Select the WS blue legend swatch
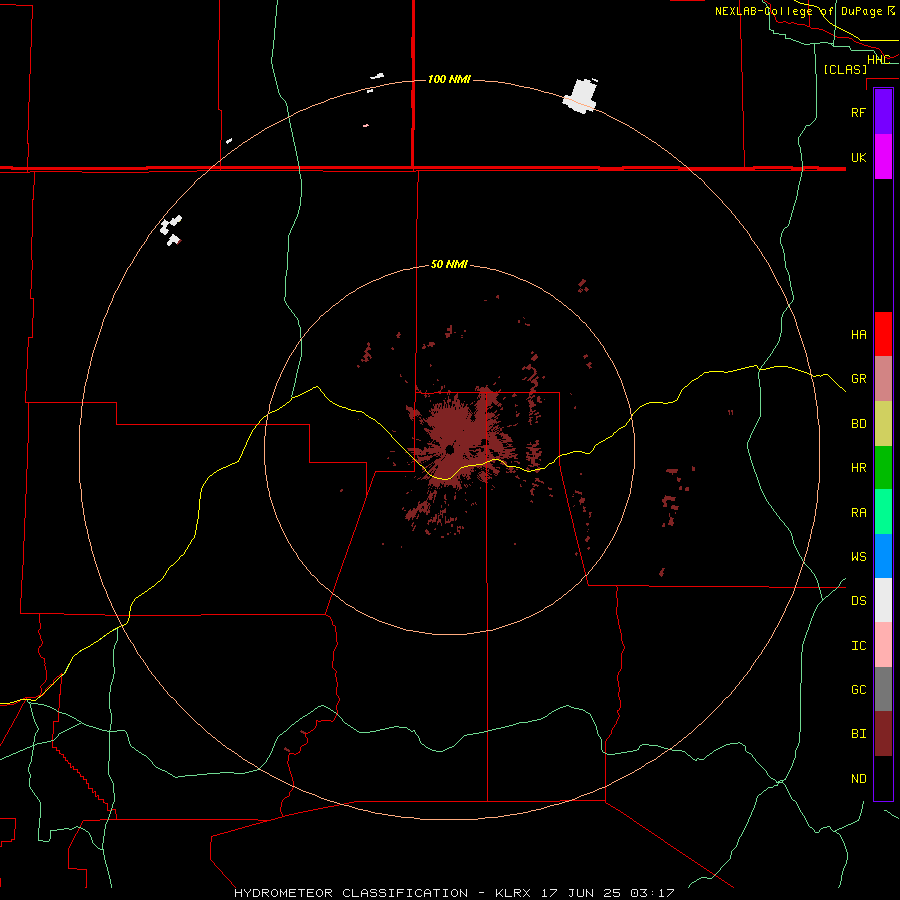 pyautogui.click(x=883, y=556)
